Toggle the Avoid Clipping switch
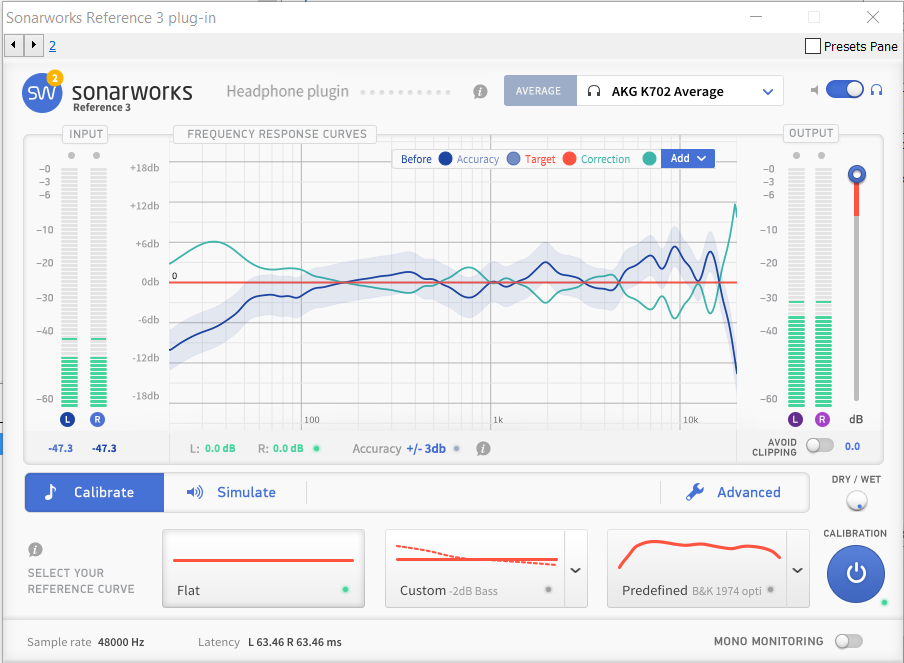Image resolution: width=904 pixels, height=663 pixels. tap(820, 446)
